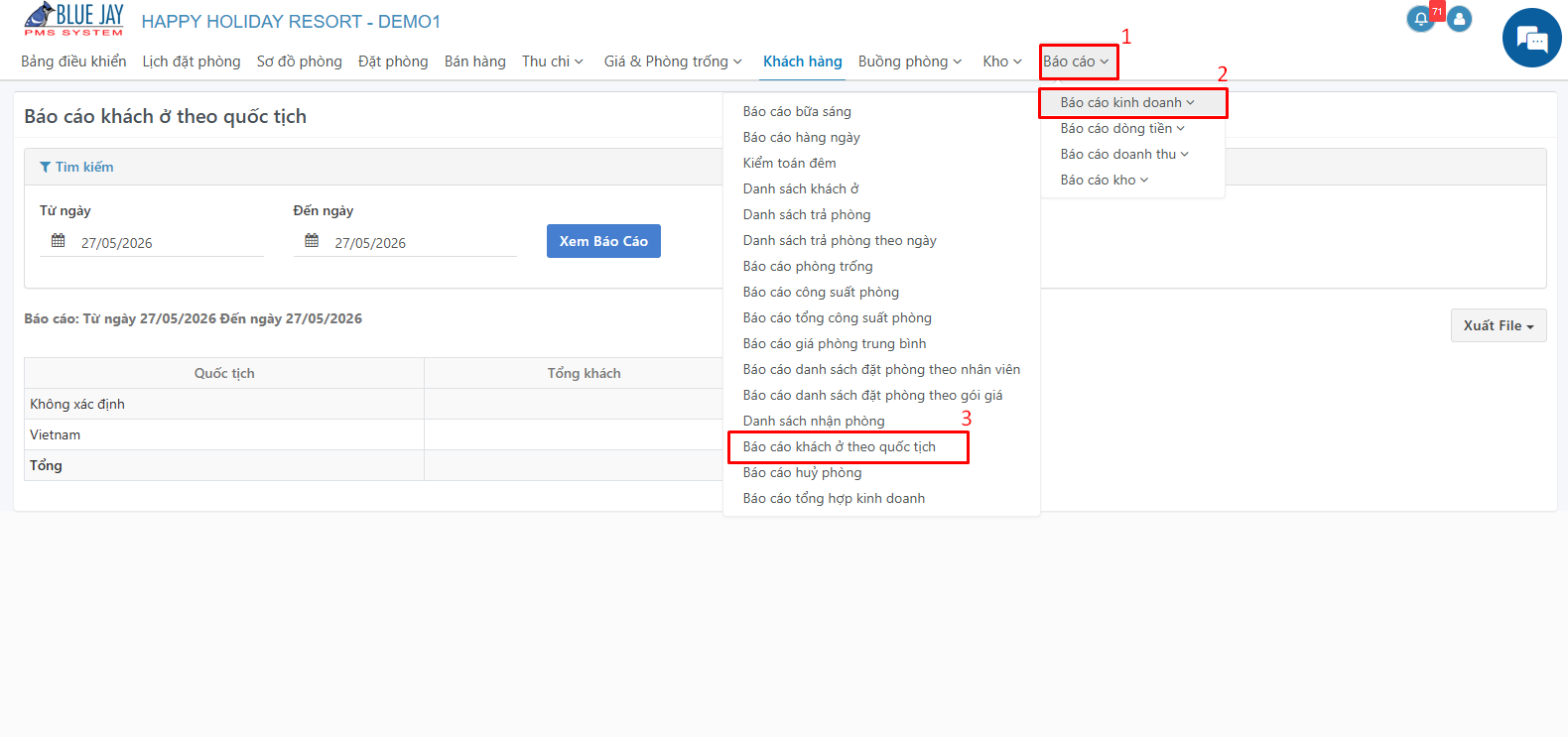Expand the Giá & Phòng trống menu
This screenshot has height=737, width=1568.
click(x=673, y=61)
